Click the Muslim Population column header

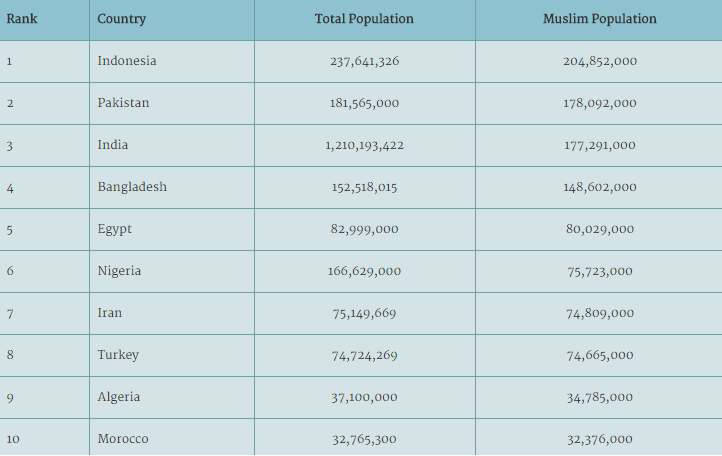(599, 20)
